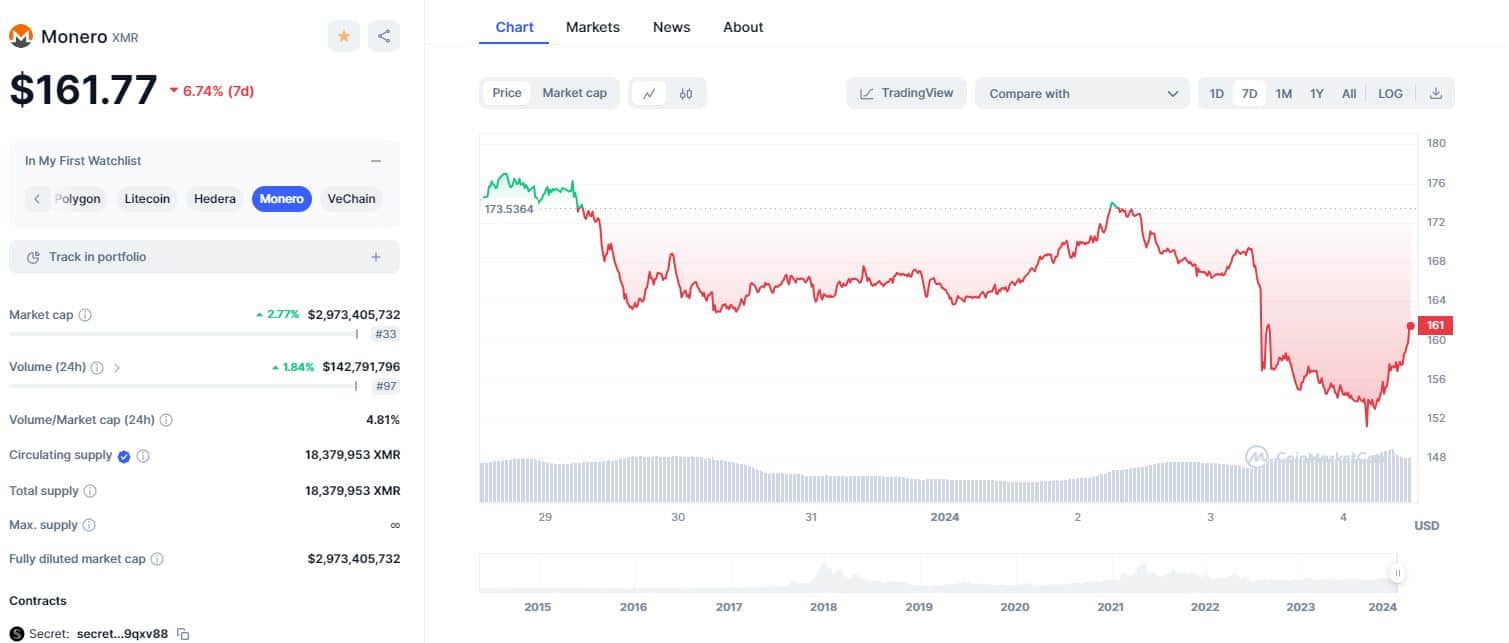This screenshot has width=1509, height=643.
Task: Click the volume rank bar
Action: pyautogui.click(x=183, y=386)
